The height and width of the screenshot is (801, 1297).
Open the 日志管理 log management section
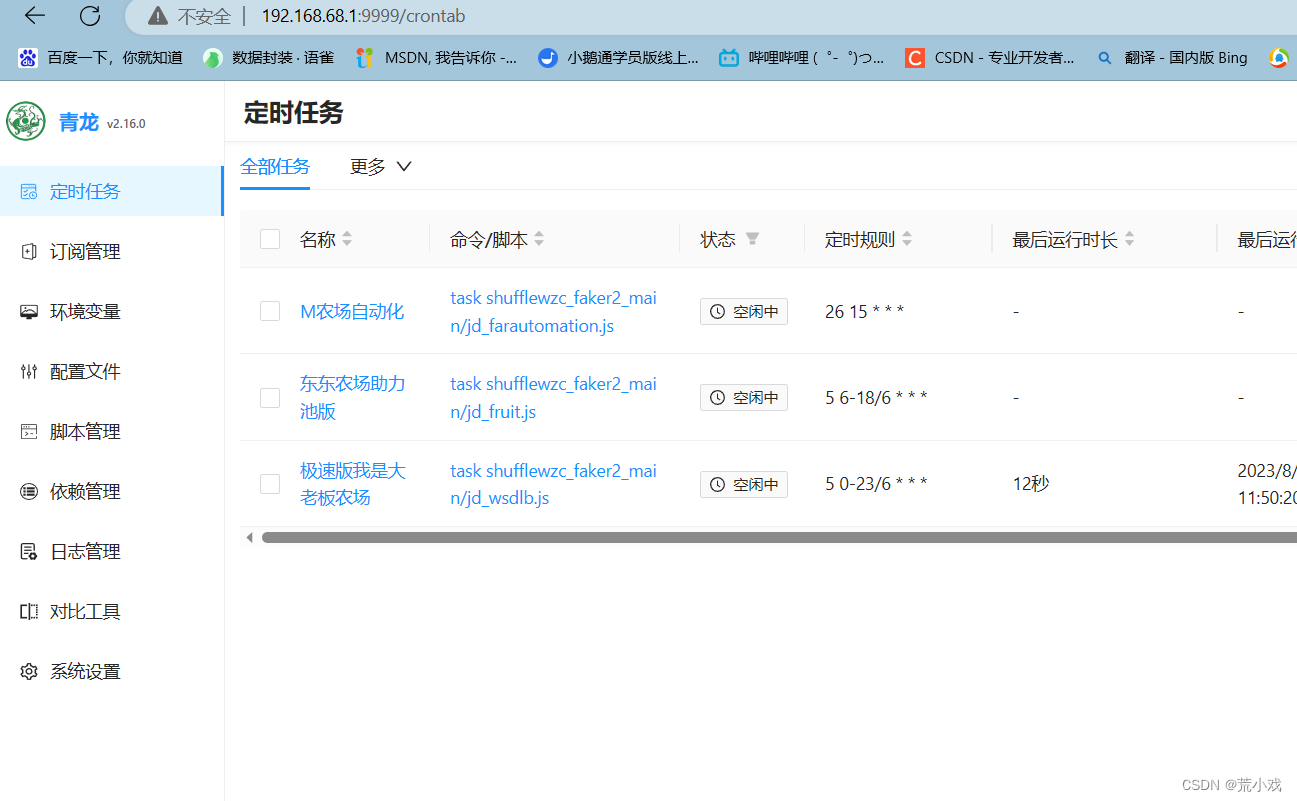[x=85, y=551]
